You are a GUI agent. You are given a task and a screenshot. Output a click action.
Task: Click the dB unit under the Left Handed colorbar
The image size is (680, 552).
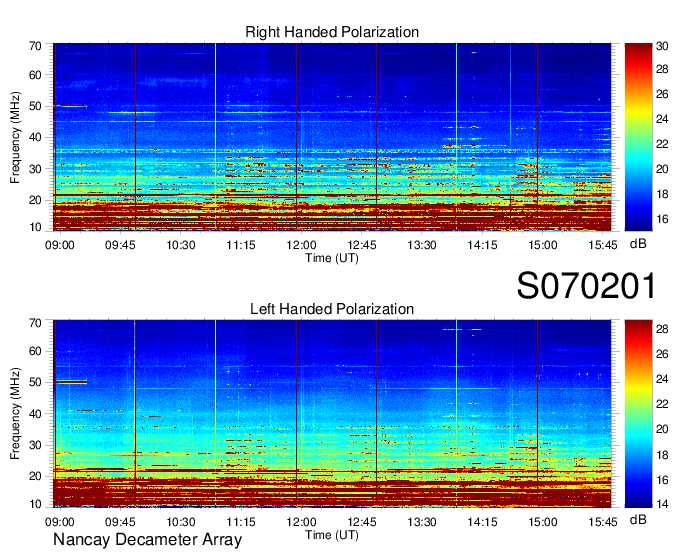[x=638, y=519]
